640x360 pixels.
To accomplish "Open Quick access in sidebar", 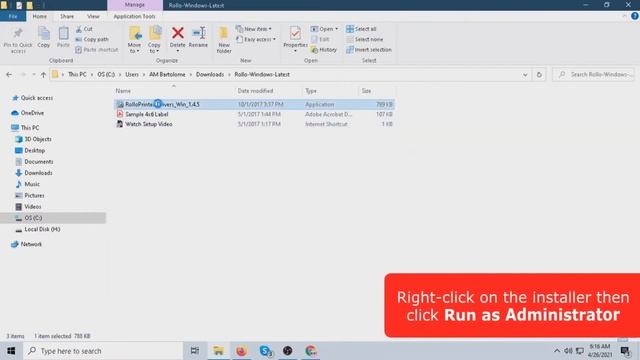I will pyautogui.click(x=33, y=98).
